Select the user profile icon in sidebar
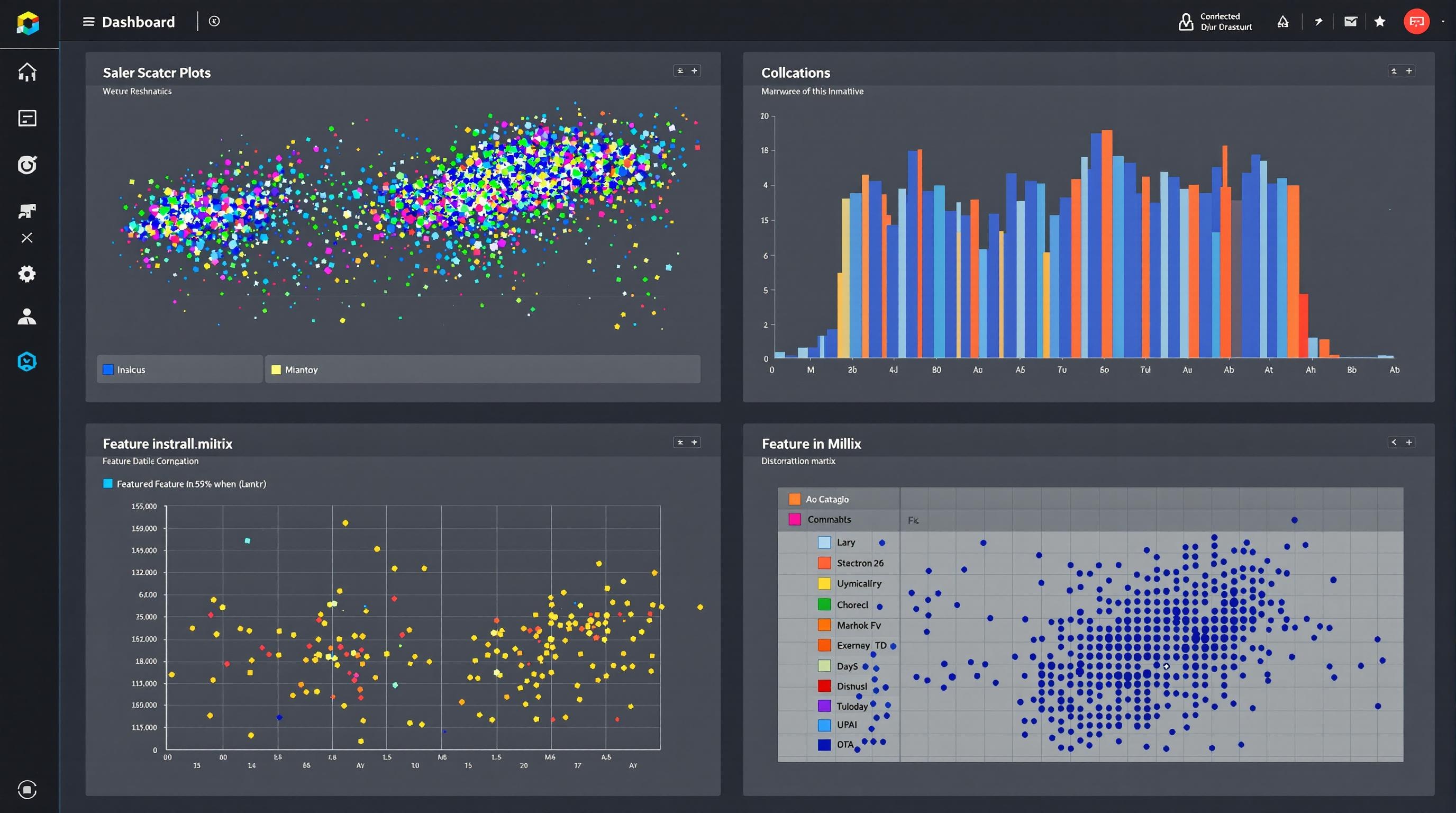Screen dimensions: 1456x813 tap(26, 317)
